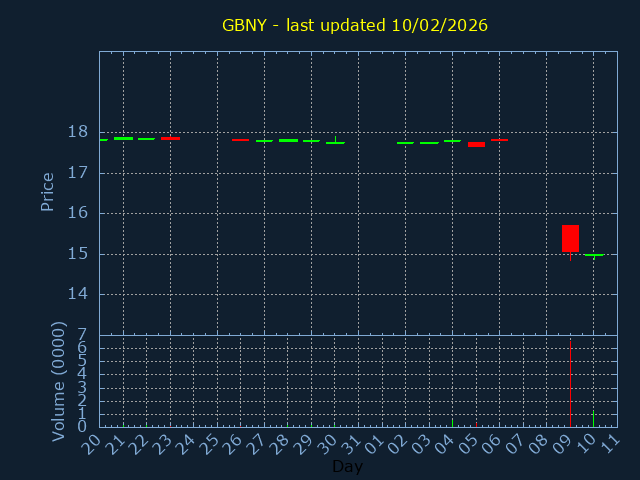Click the red candlestick on day 23
640x480 pixels.
point(170,138)
